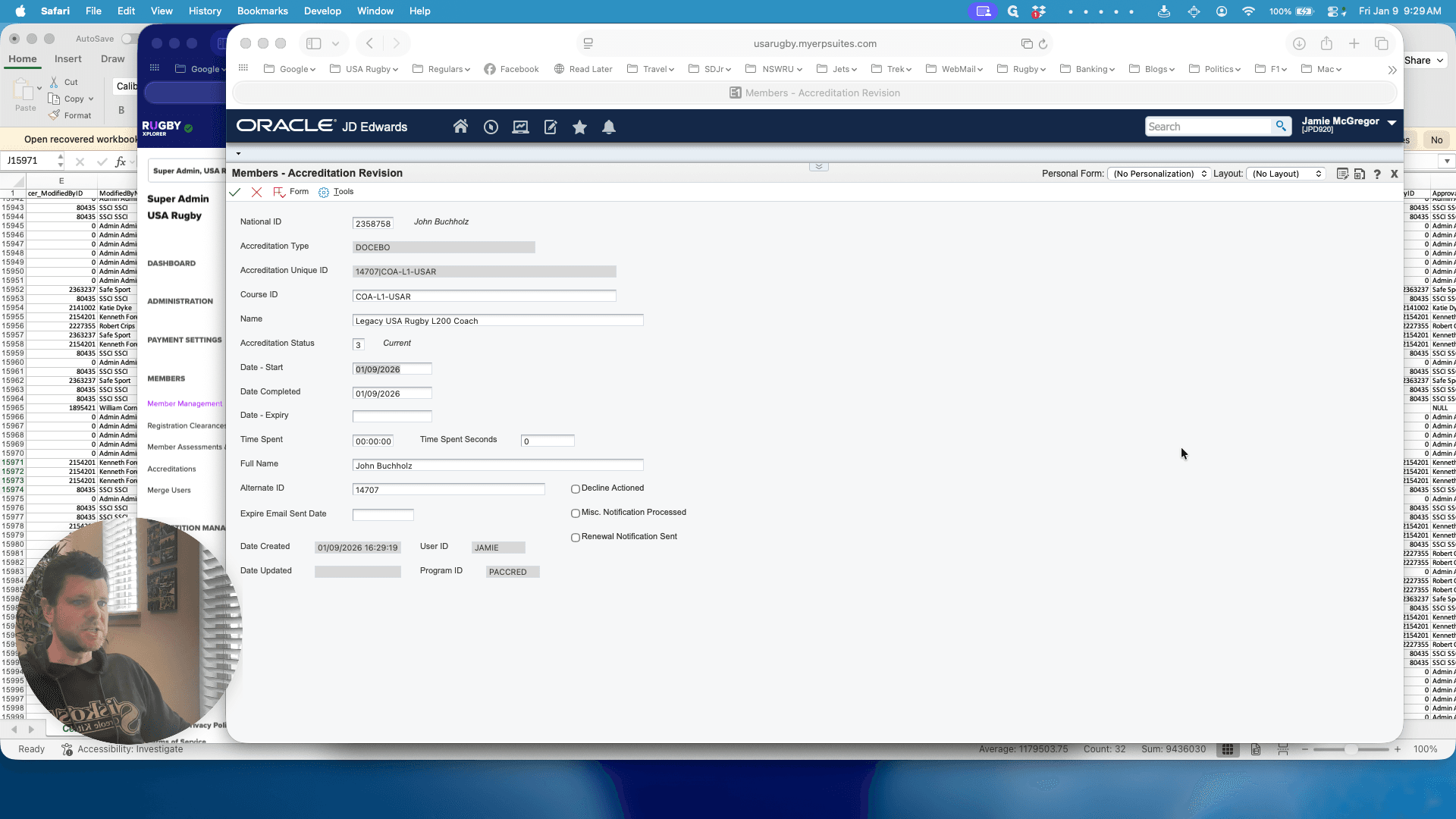Open the Form menu in toolbar

point(291,192)
